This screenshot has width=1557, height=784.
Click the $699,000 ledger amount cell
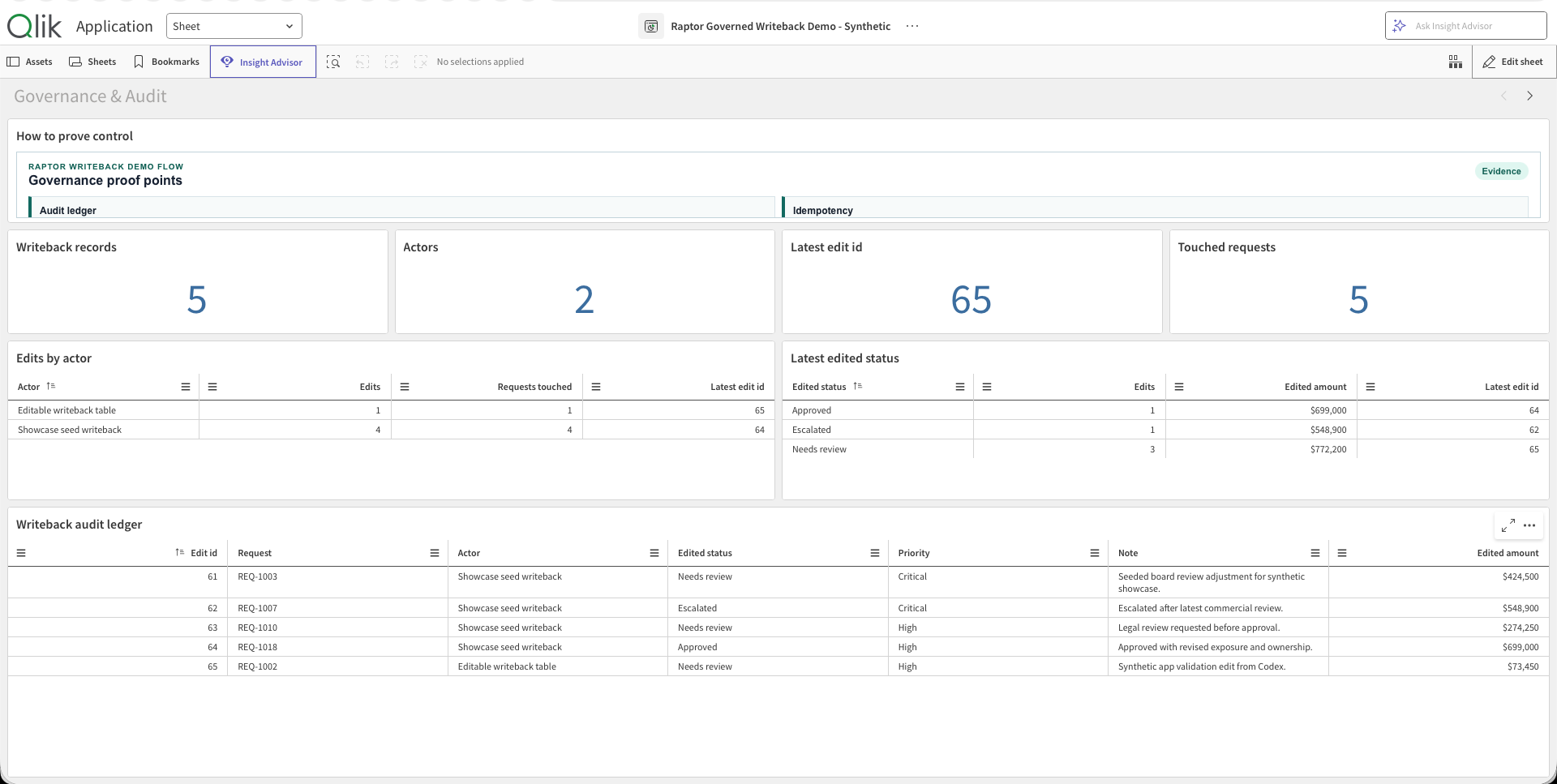1439,647
